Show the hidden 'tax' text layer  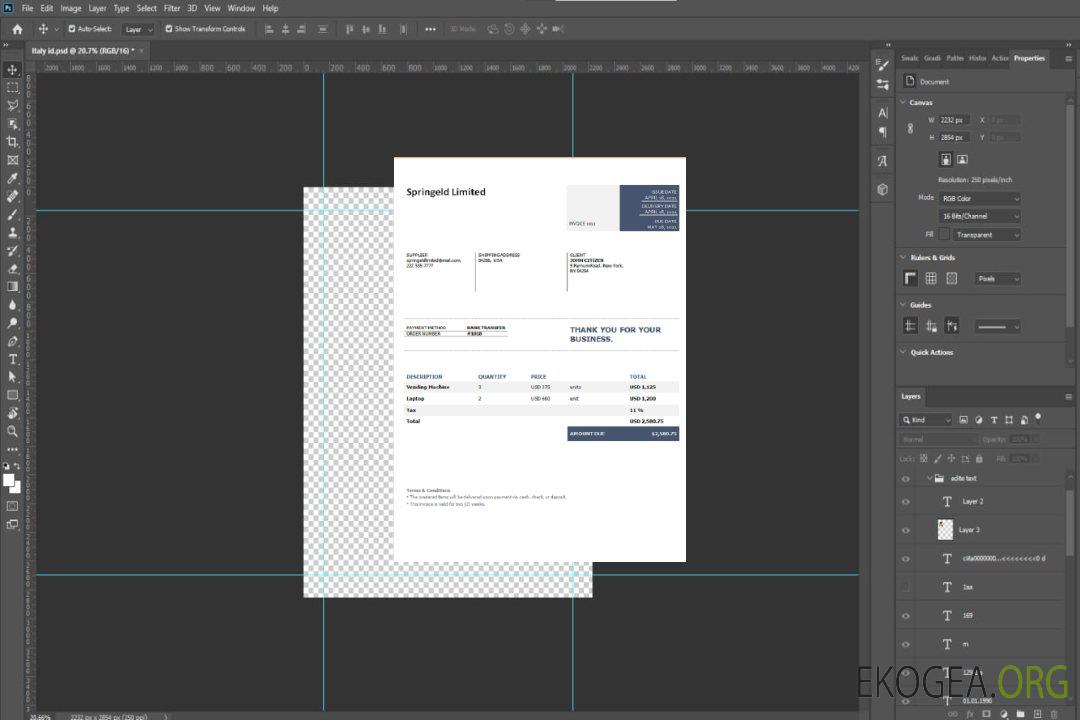(x=906, y=587)
